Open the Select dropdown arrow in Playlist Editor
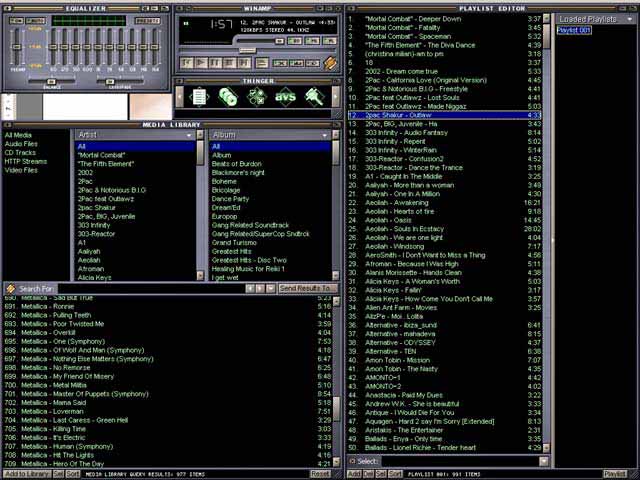 pos(544,461)
